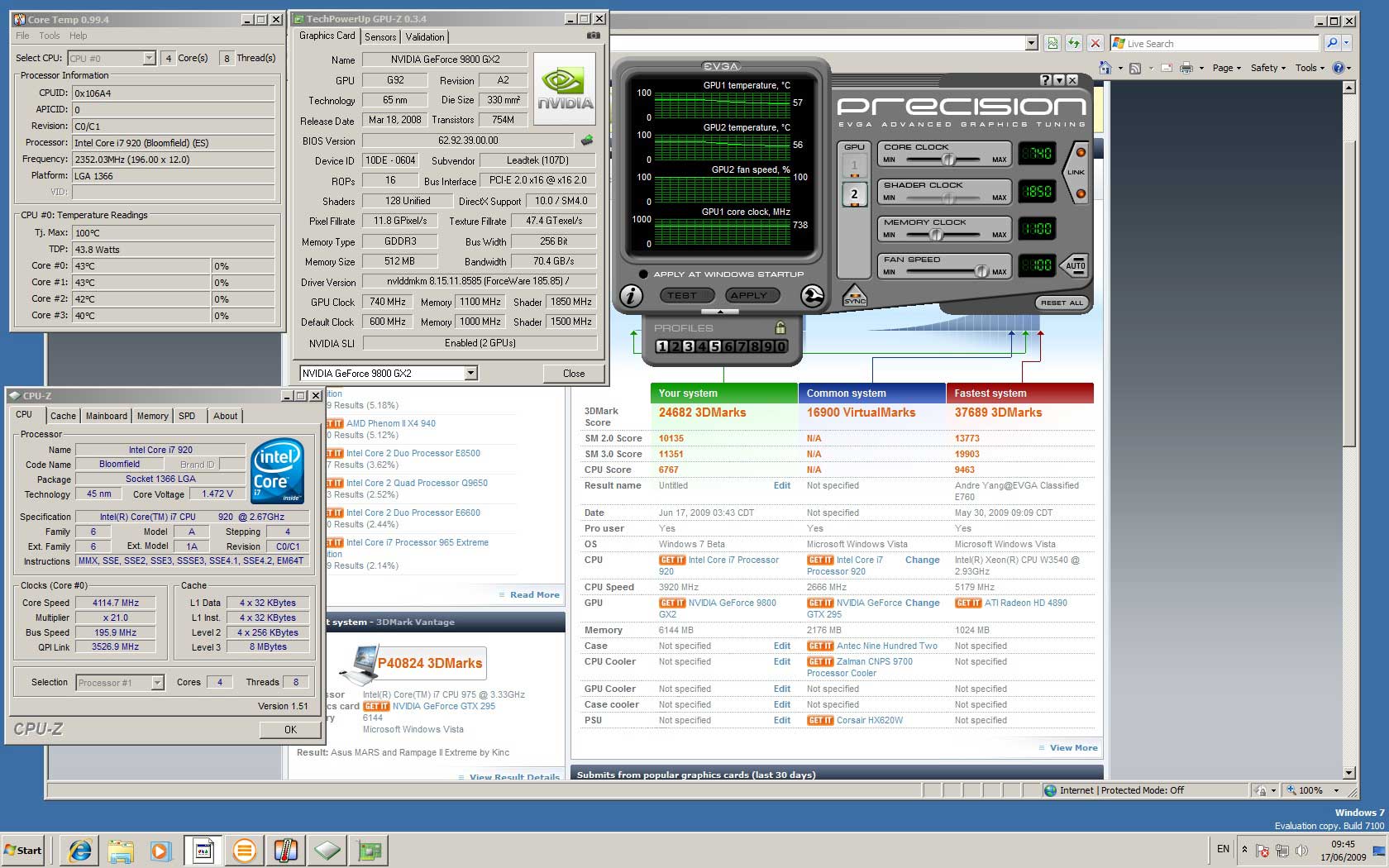Click the Read Mail envelope icon
This screenshot has height=868, width=1389.
(x=1167, y=68)
